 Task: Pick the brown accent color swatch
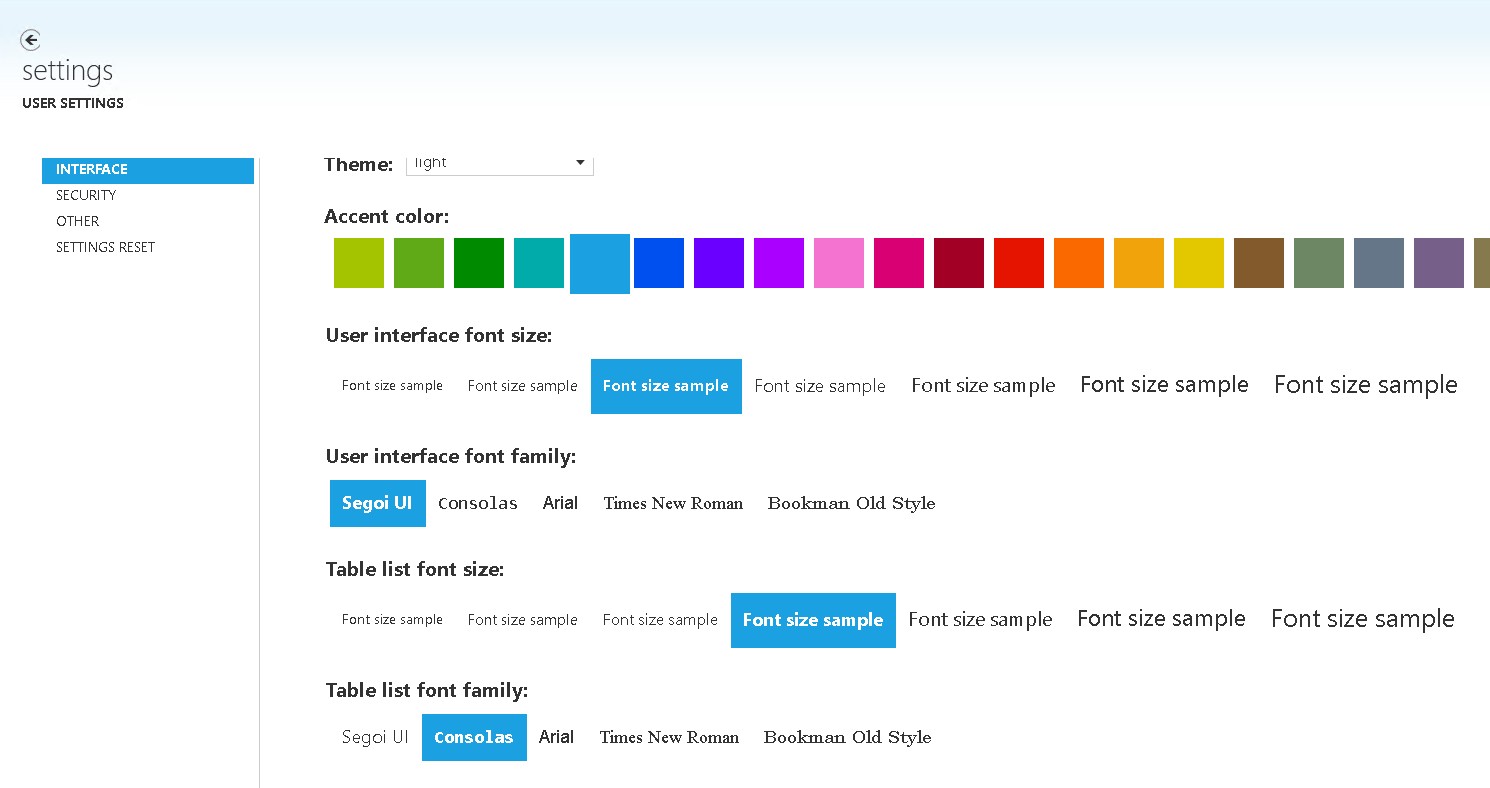pos(1259,263)
